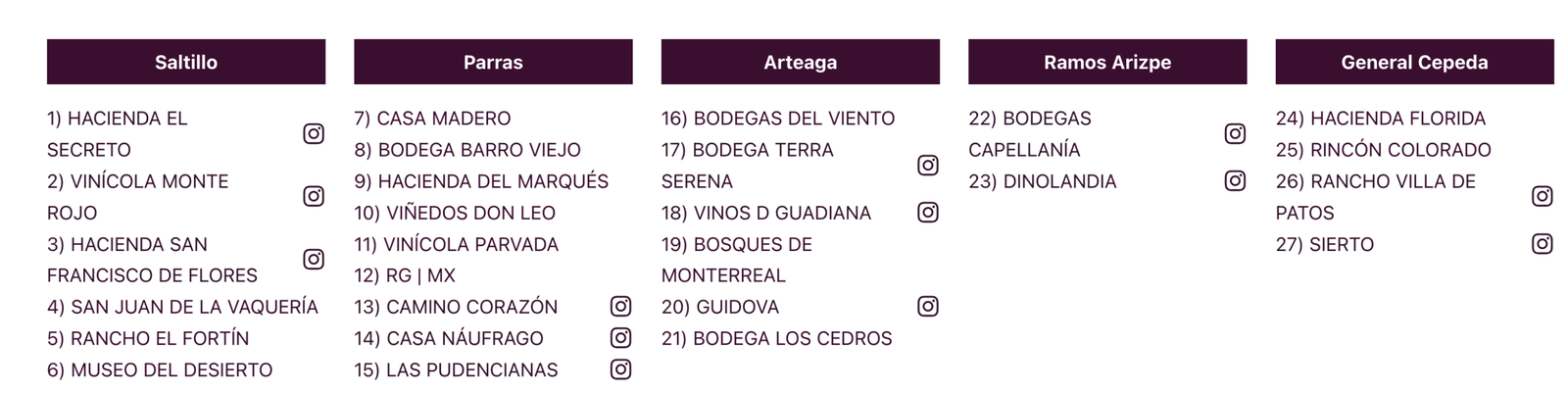Screen dimensions: 1568x393
Task: Open Instagram icon for Hacienda El Secreto
Action: 314,133
